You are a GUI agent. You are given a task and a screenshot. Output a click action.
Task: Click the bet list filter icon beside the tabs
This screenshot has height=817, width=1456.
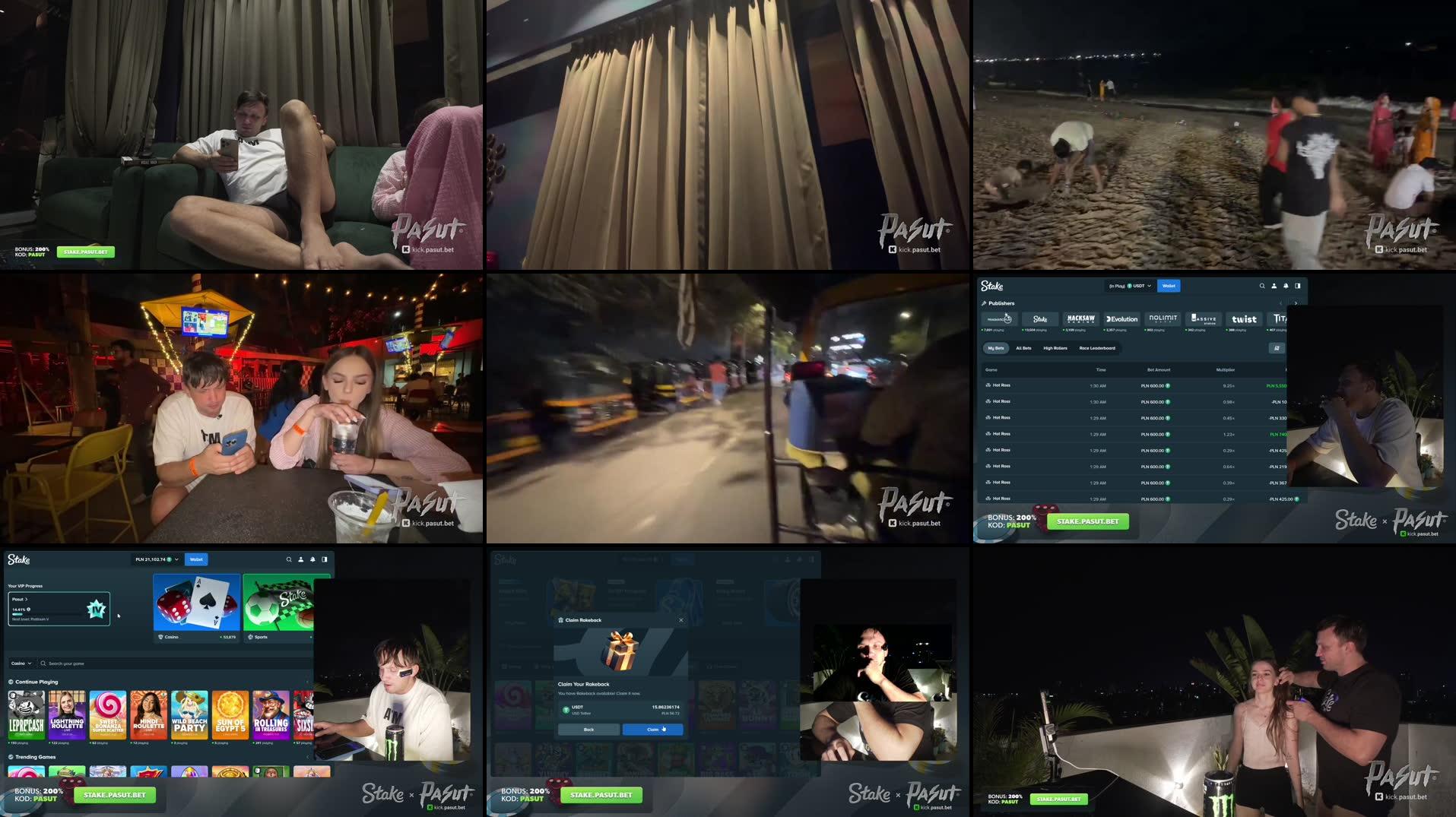tap(1277, 348)
